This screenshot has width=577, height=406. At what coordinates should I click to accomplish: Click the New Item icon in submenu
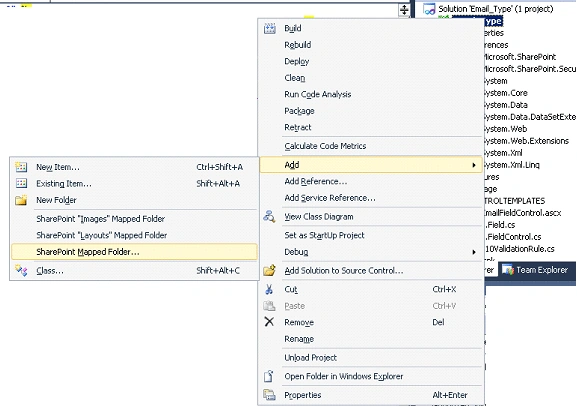(21, 167)
